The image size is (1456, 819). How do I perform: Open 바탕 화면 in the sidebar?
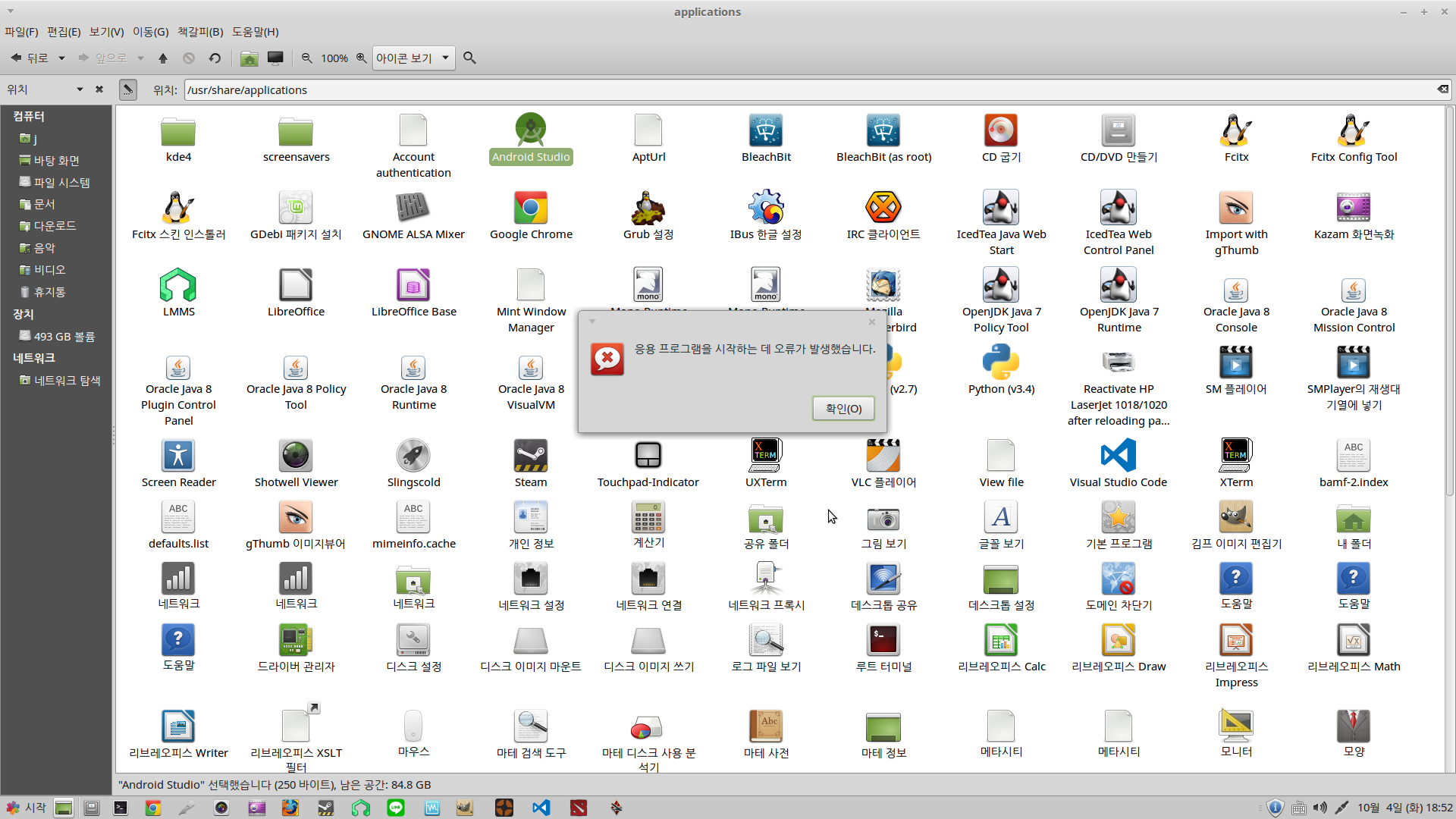tap(56, 161)
